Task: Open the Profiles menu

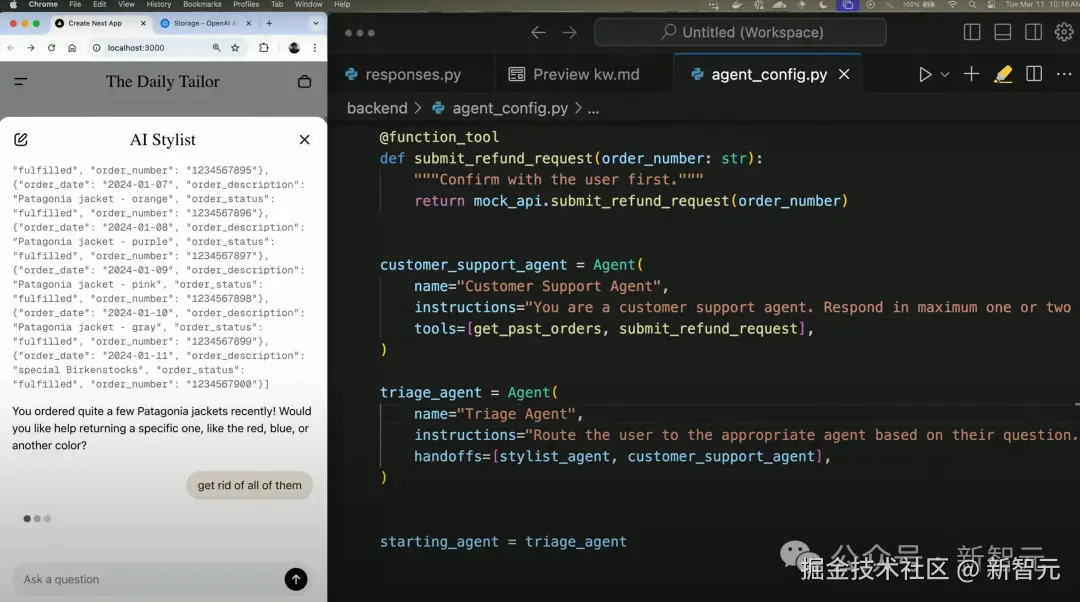Action: 246,4
